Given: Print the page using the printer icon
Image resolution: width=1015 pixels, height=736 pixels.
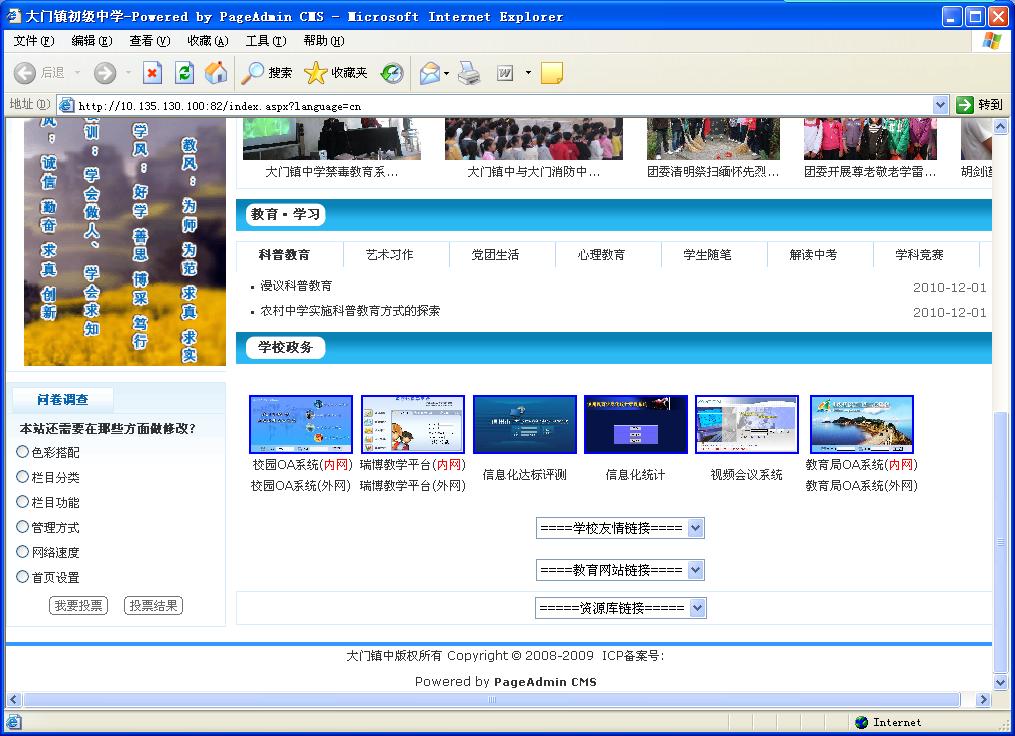Looking at the screenshot, I should pos(469,73).
